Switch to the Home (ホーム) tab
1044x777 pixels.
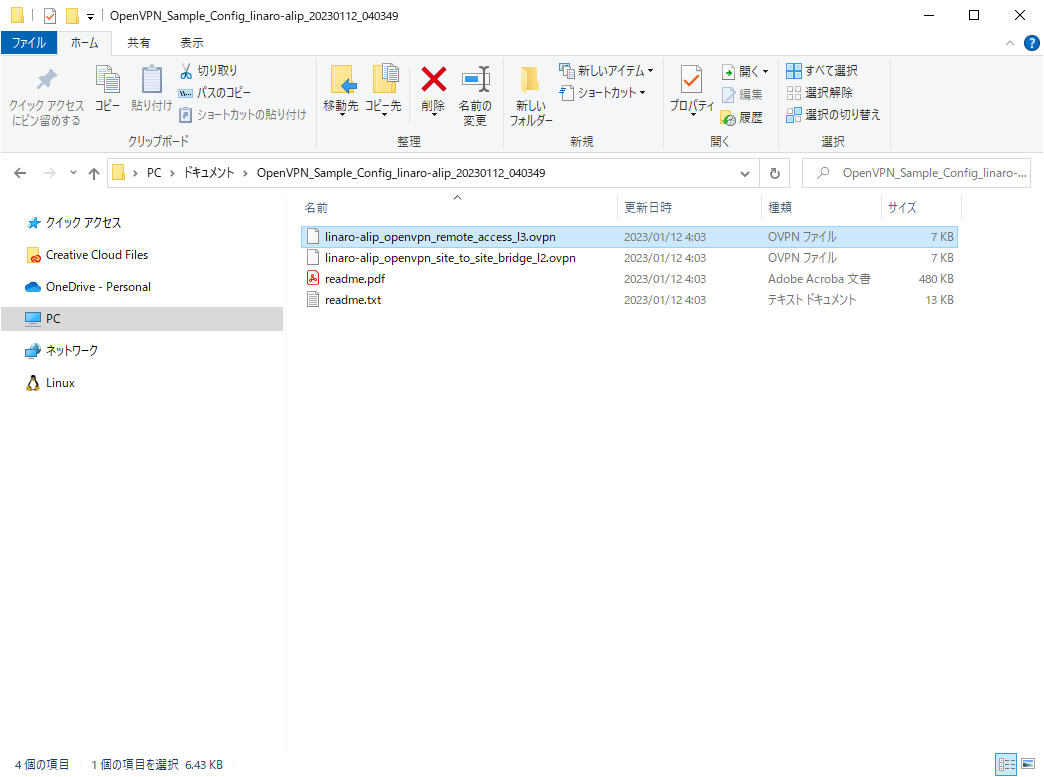pos(85,43)
